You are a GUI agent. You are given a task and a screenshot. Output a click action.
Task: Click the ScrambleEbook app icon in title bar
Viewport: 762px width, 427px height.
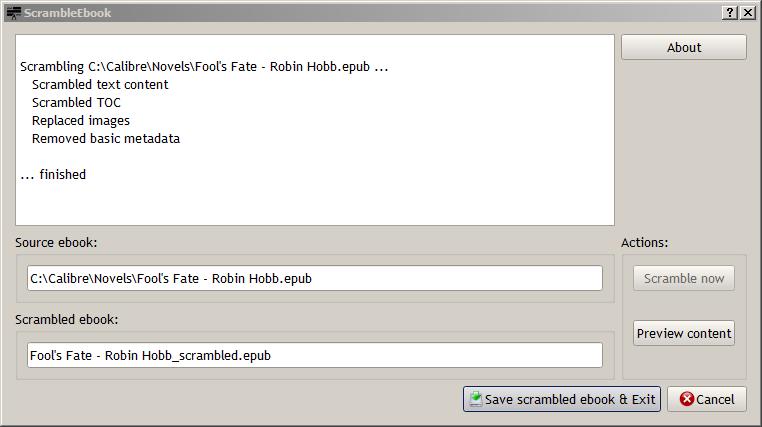point(13,13)
